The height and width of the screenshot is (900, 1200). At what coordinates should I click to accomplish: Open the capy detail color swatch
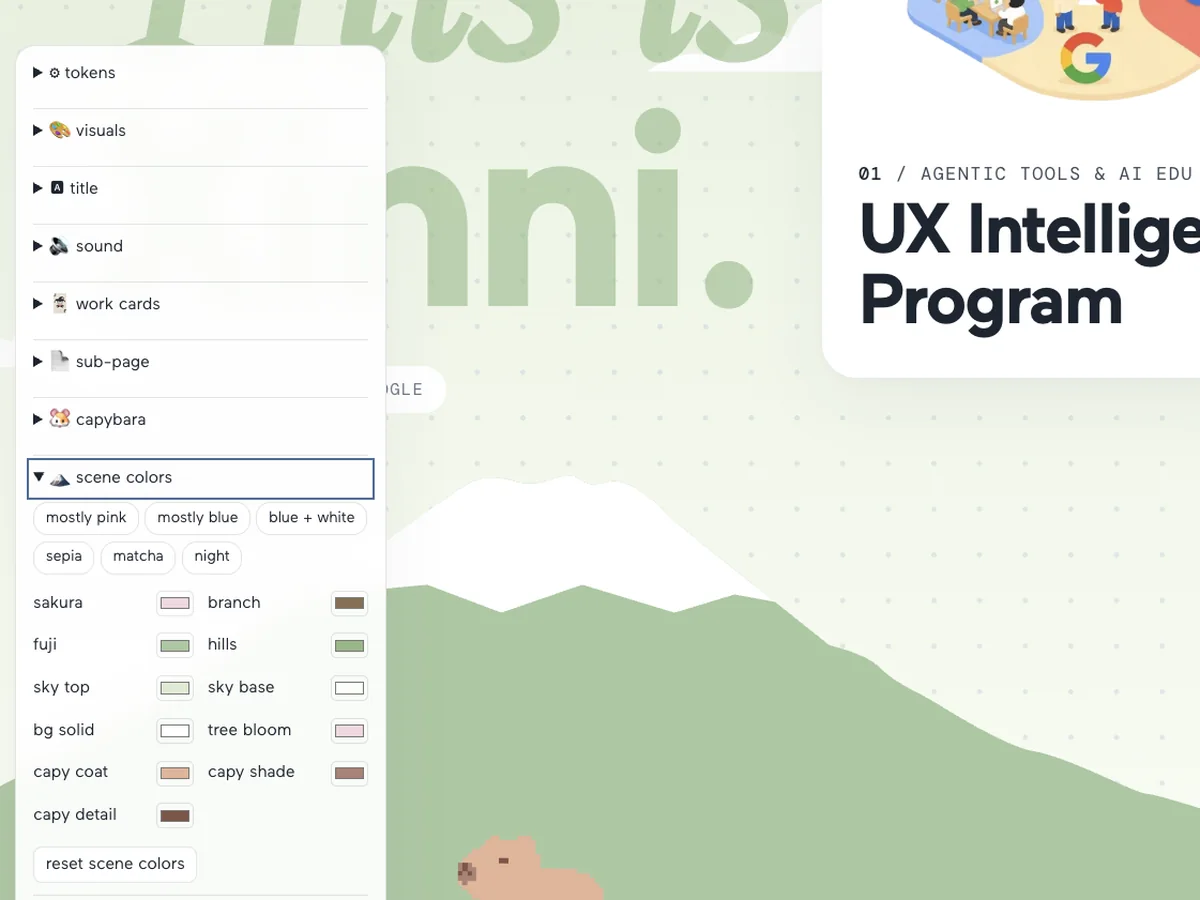point(175,816)
